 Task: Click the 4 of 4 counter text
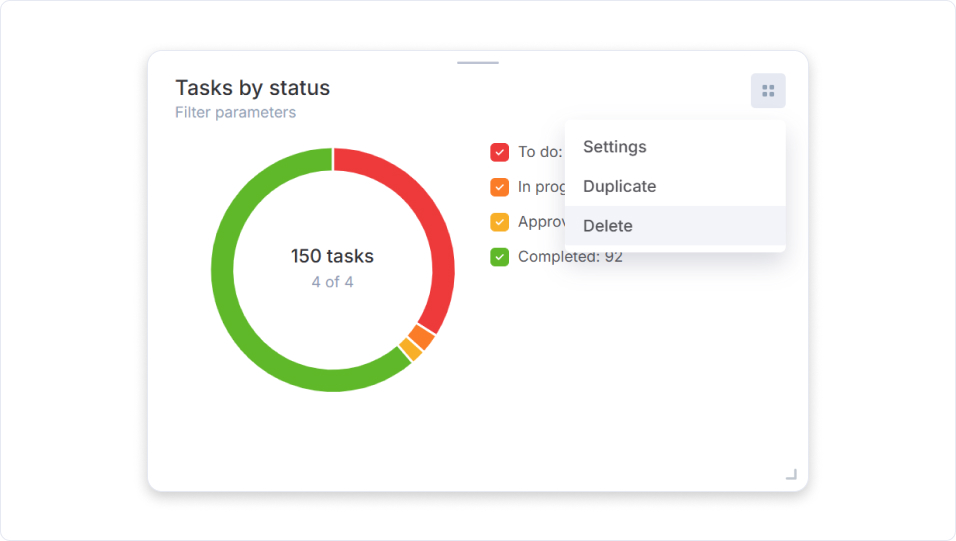332,282
